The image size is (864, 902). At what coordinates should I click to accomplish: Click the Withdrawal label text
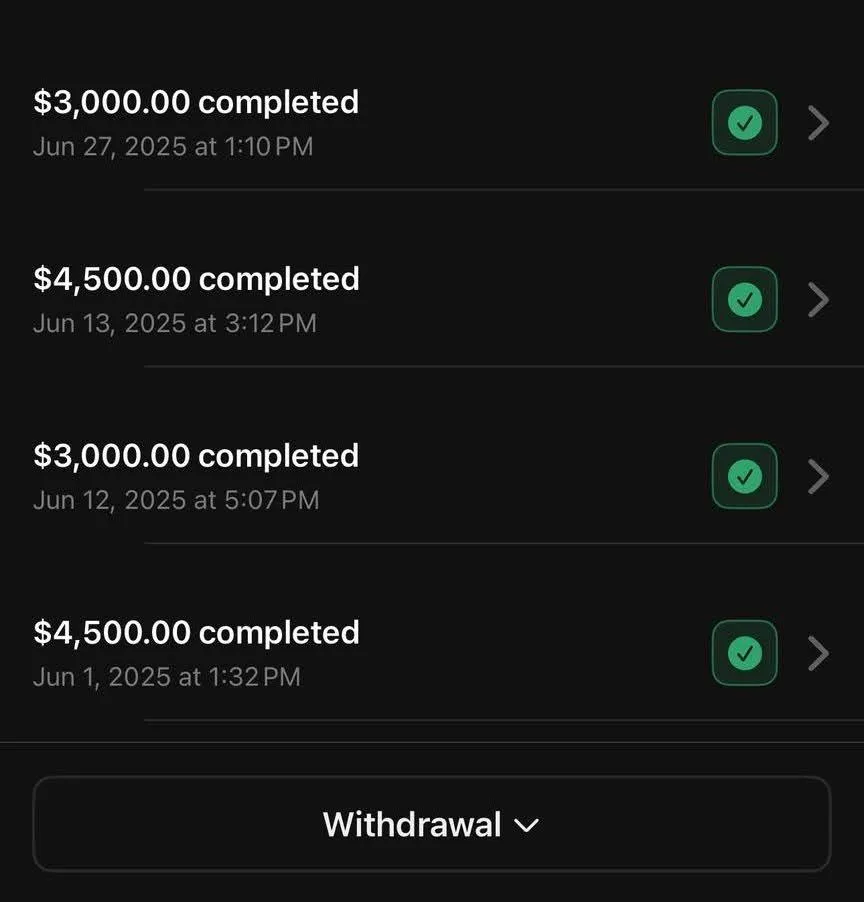(412, 824)
